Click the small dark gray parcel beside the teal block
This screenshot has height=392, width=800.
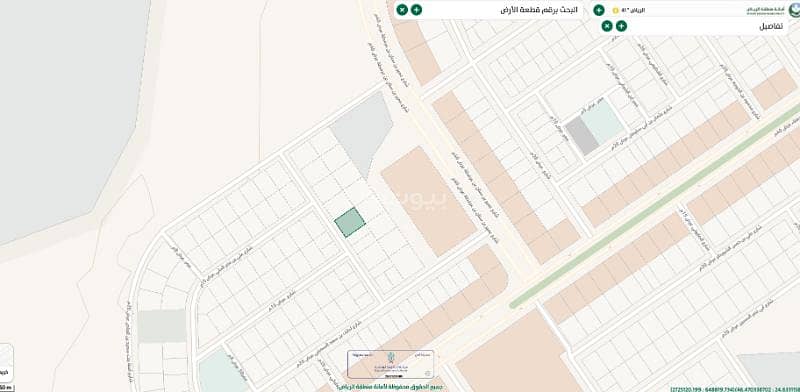[x=582, y=135]
